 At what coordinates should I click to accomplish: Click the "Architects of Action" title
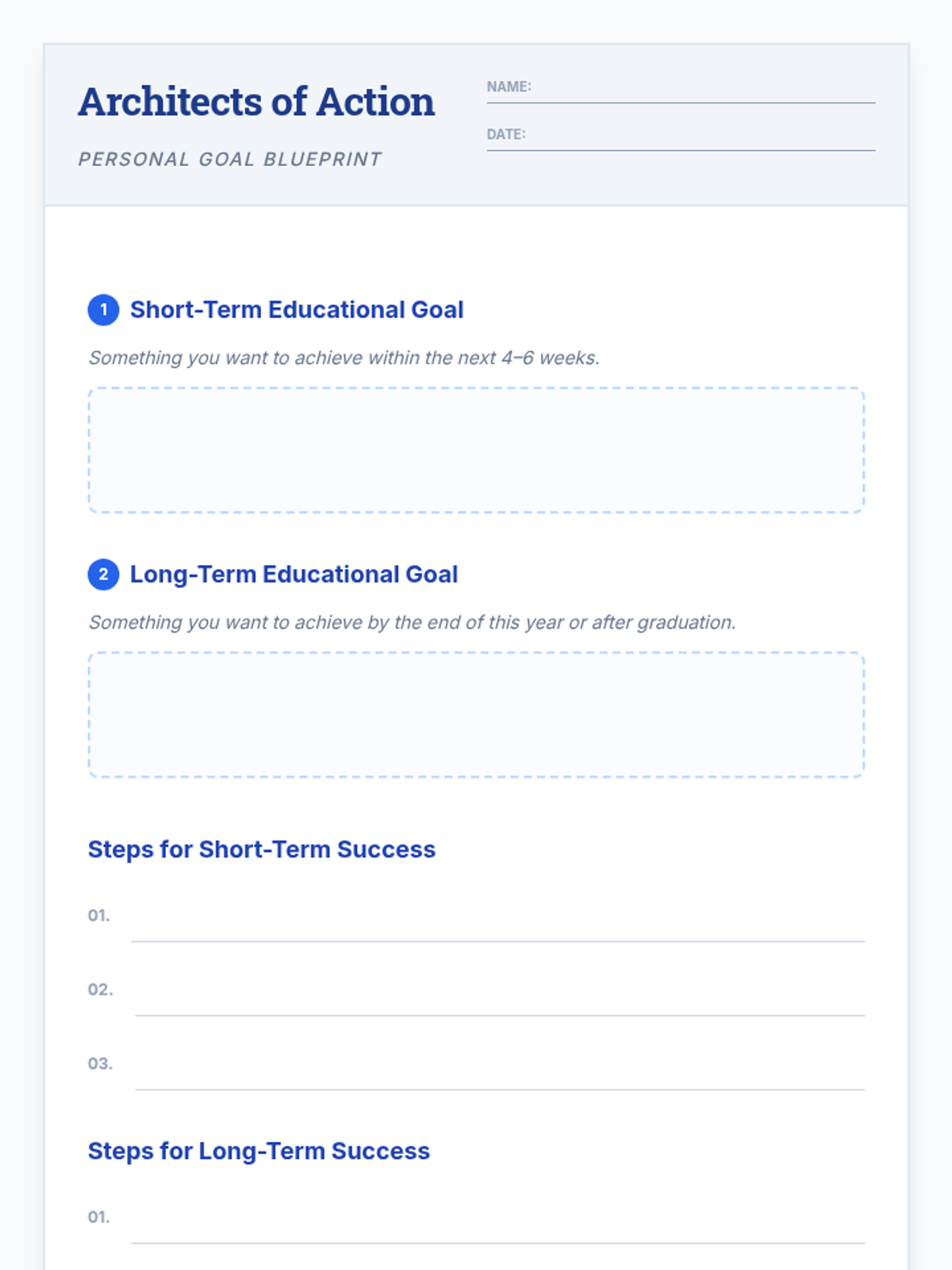[x=256, y=102]
